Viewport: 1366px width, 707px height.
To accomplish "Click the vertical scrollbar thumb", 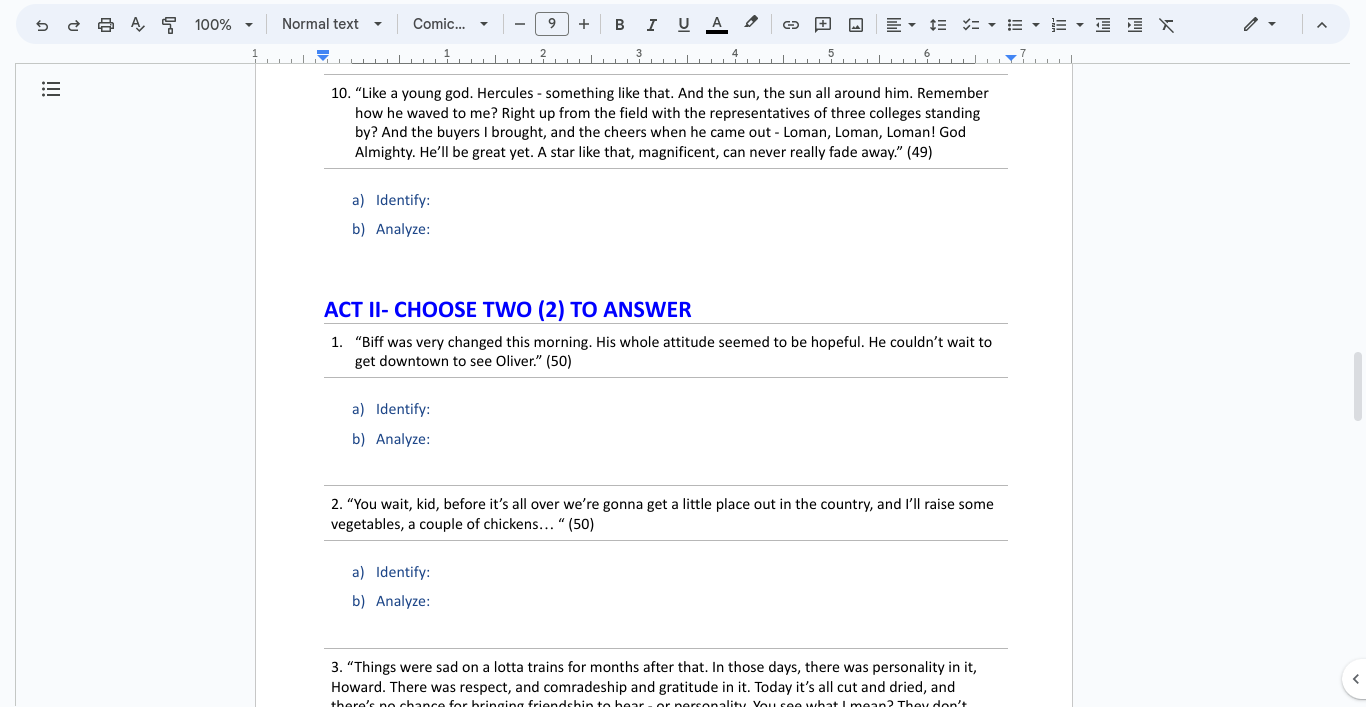I will tap(1358, 386).
